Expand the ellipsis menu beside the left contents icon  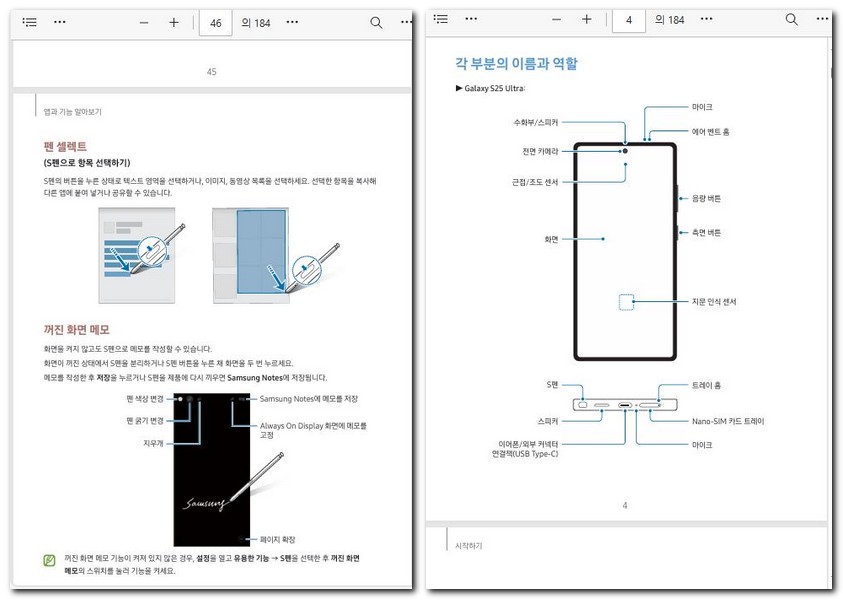click(58, 22)
